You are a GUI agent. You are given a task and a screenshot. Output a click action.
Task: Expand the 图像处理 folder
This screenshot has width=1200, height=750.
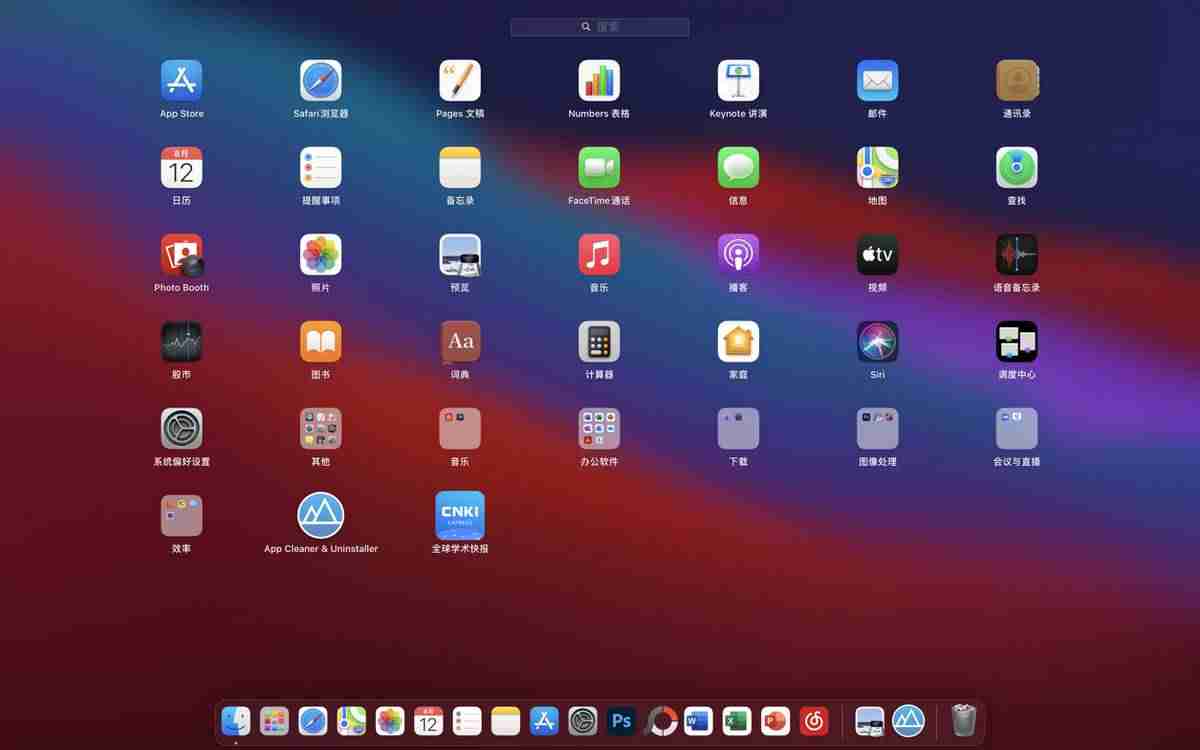(877, 429)
